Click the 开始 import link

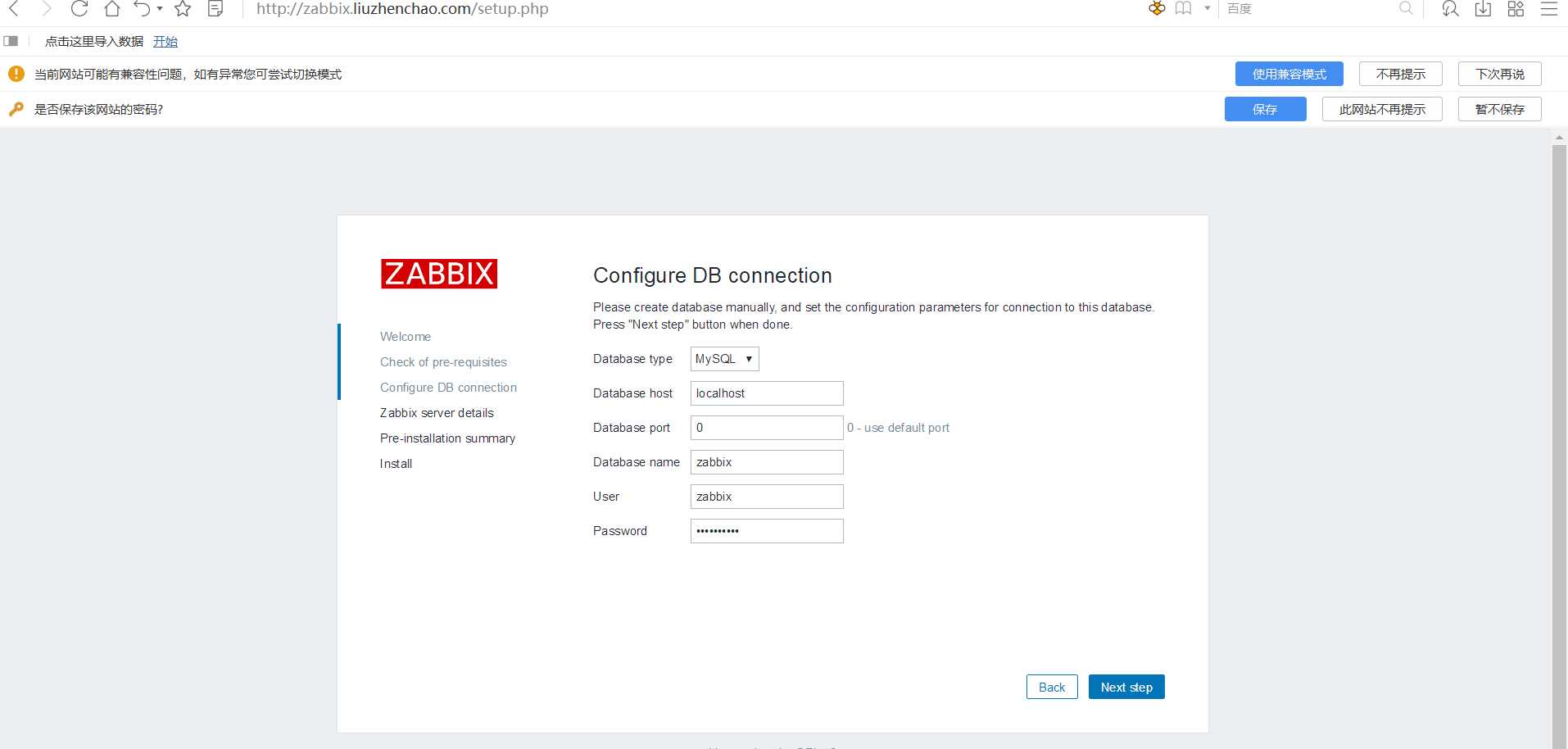coord(165,41)
